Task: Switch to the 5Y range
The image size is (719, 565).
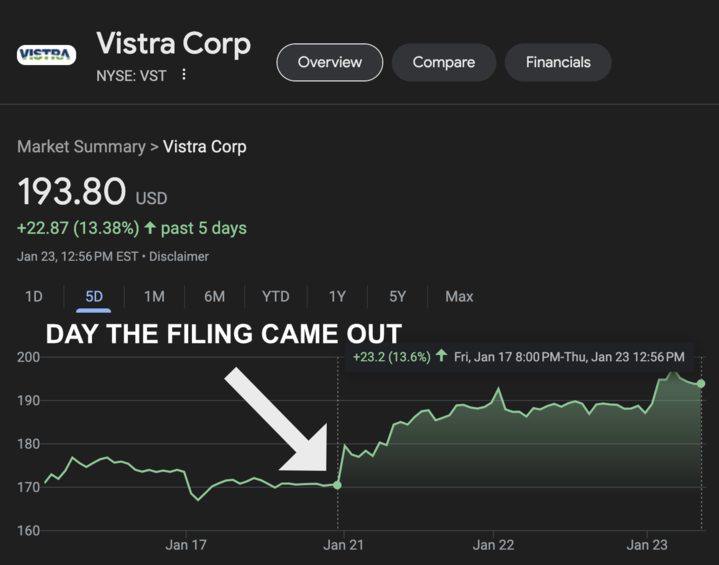Action: [x=397, y=296]
